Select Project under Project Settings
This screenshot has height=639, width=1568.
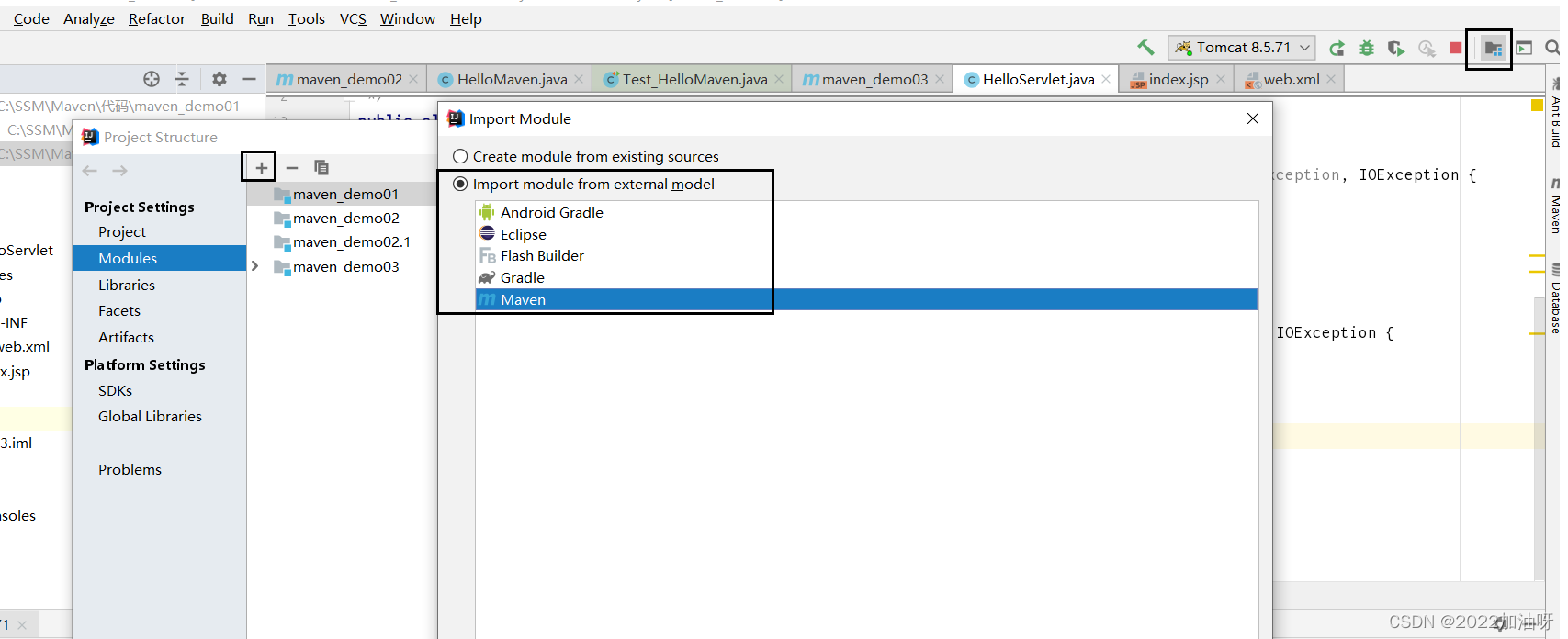click(122, 232)
